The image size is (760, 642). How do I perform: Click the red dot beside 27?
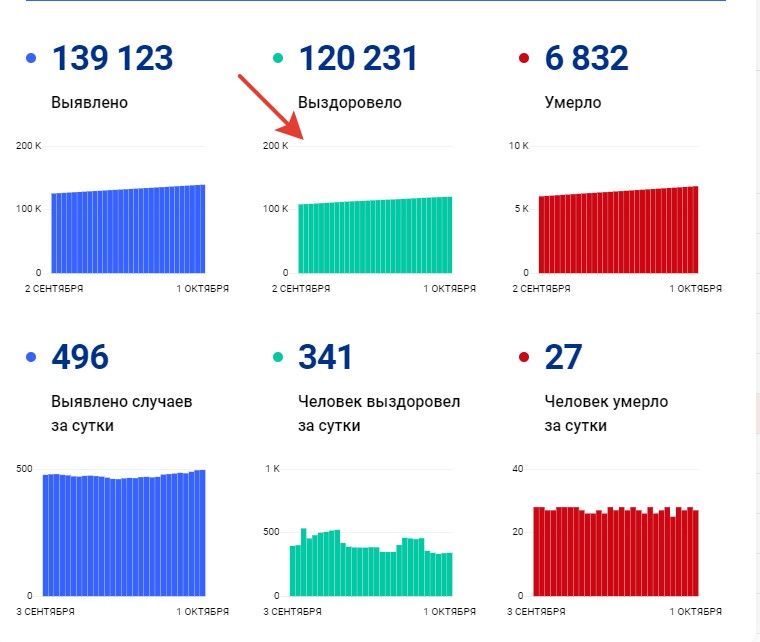524,358
